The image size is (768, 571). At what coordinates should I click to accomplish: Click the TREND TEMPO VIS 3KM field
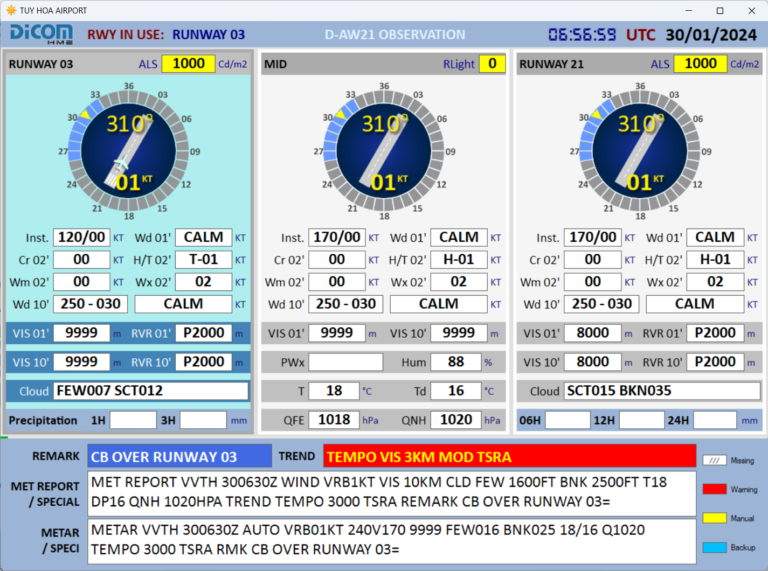point(509,457)
